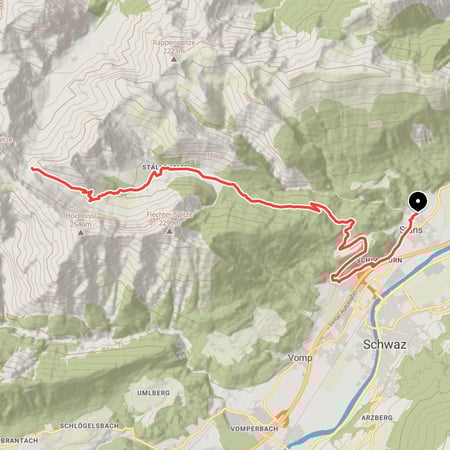Viewport: 450px width, 450px height.
Task: Click the Hochnissl peak triangle marker
Action: [x=80, y=233]
